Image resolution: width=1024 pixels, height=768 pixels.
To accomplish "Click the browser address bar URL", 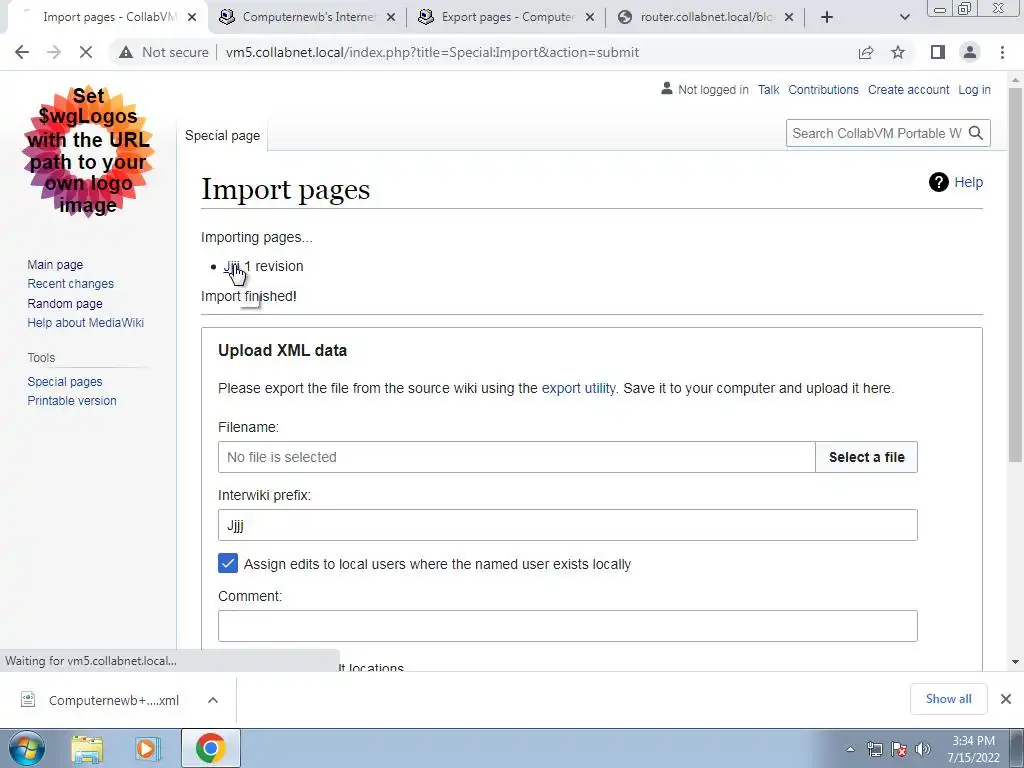I will (x=432, y=52).
